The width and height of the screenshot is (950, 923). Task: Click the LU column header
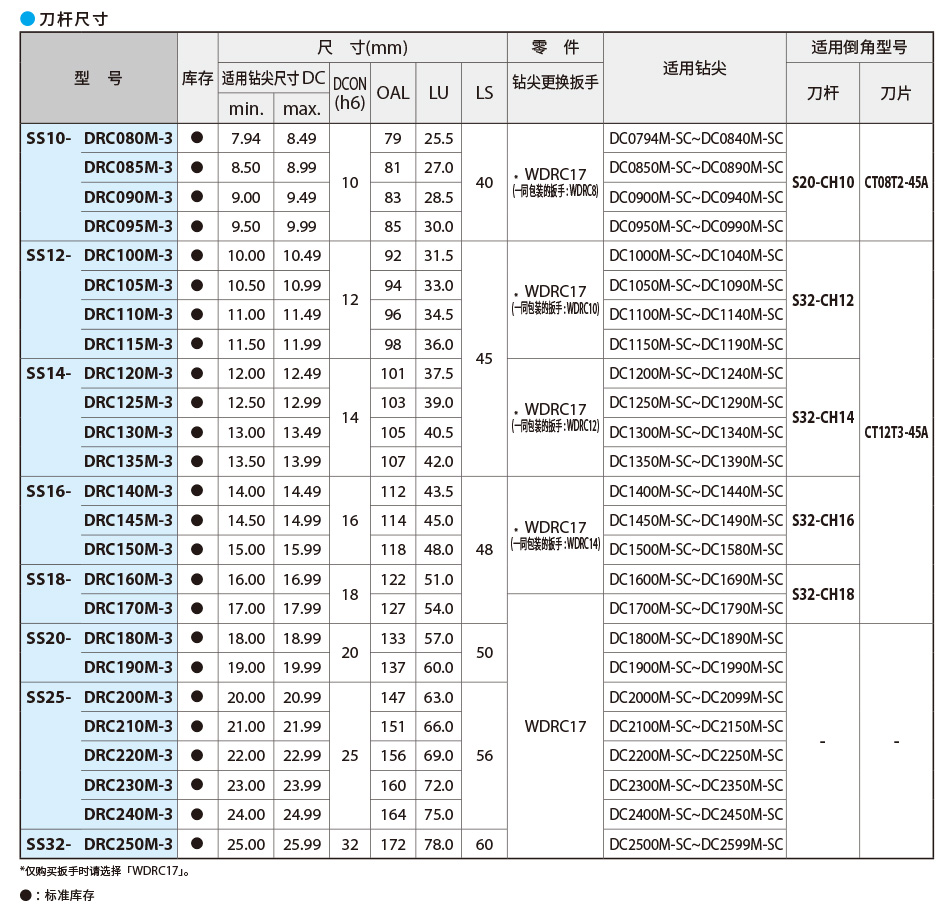click(x=438, y=93)
